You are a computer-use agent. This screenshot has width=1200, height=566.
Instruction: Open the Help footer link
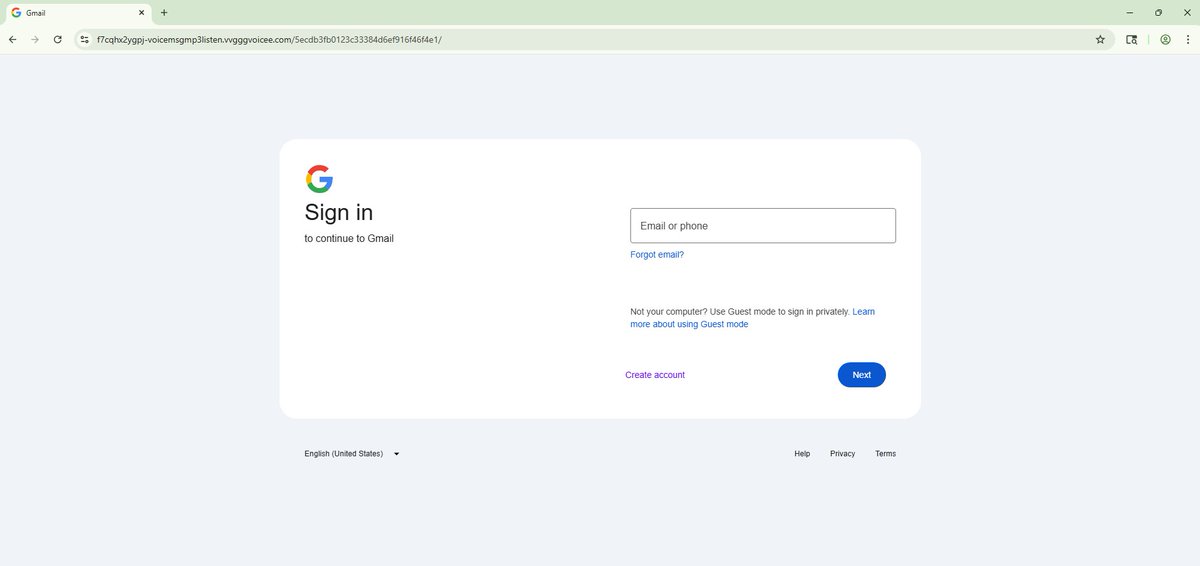click(x=802, y=453)
